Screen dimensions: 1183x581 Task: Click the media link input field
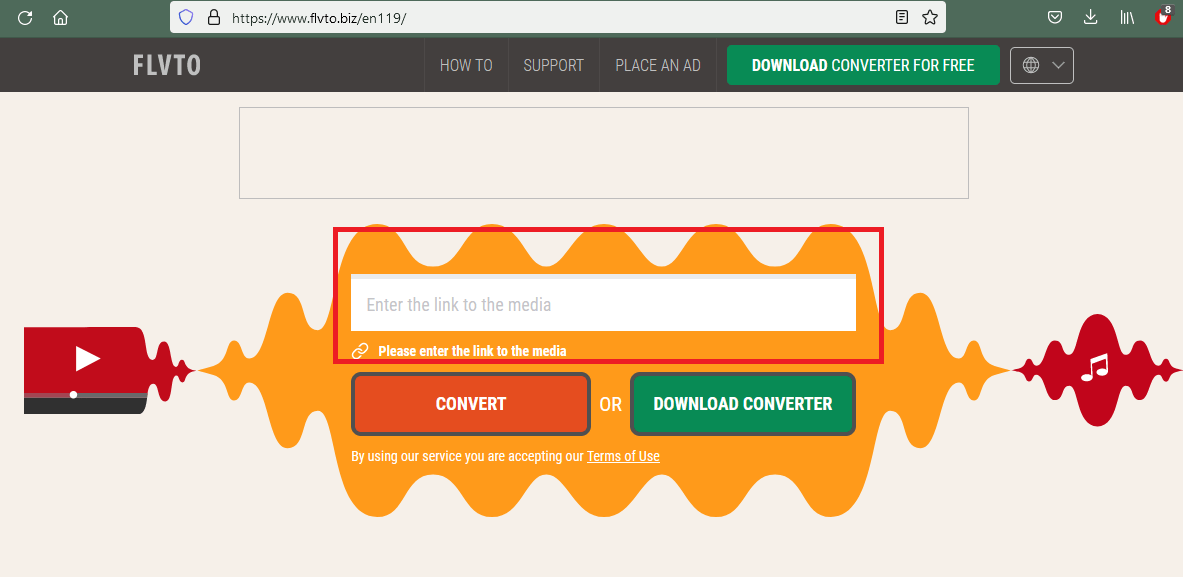tap(603, 303)
